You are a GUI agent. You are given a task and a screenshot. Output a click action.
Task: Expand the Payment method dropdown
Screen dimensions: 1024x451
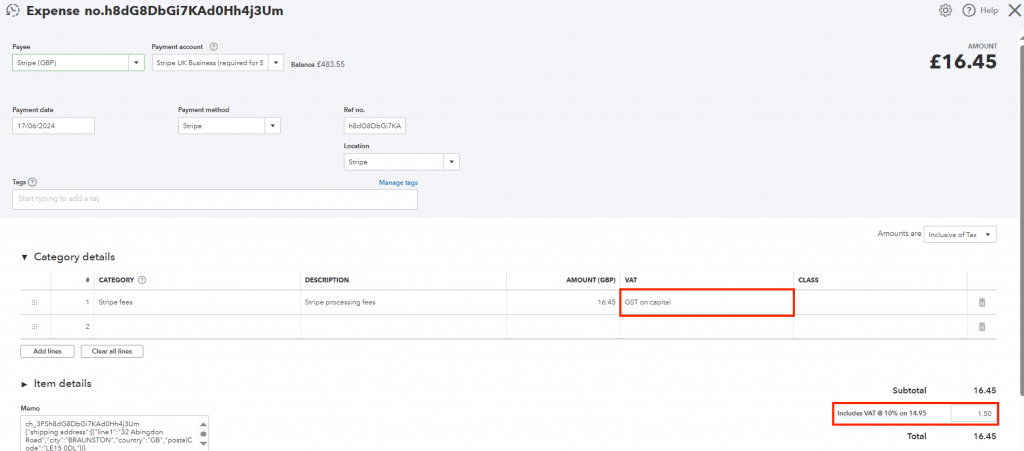272,126
